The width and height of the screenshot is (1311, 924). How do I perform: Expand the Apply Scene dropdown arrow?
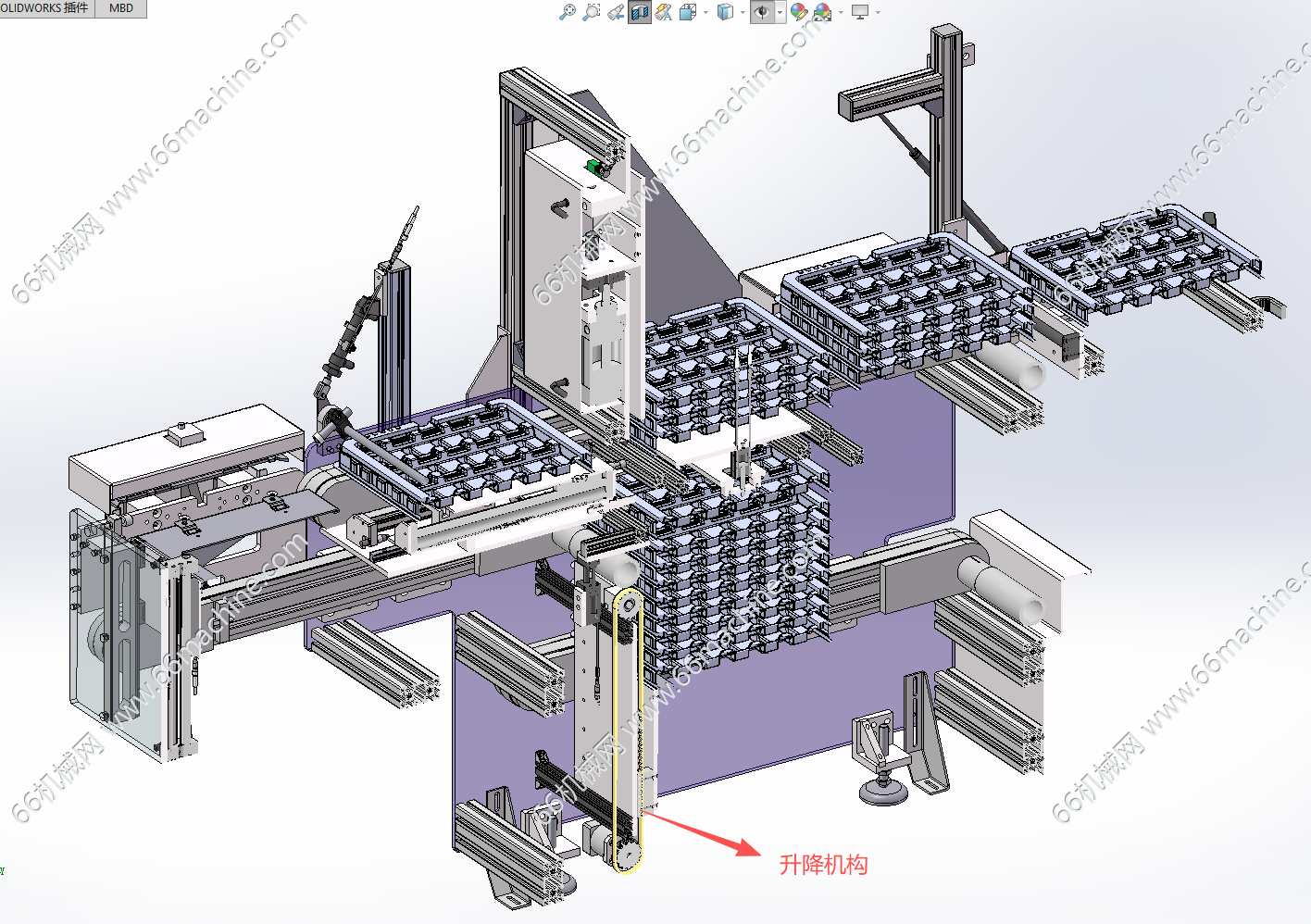[841, 13]
